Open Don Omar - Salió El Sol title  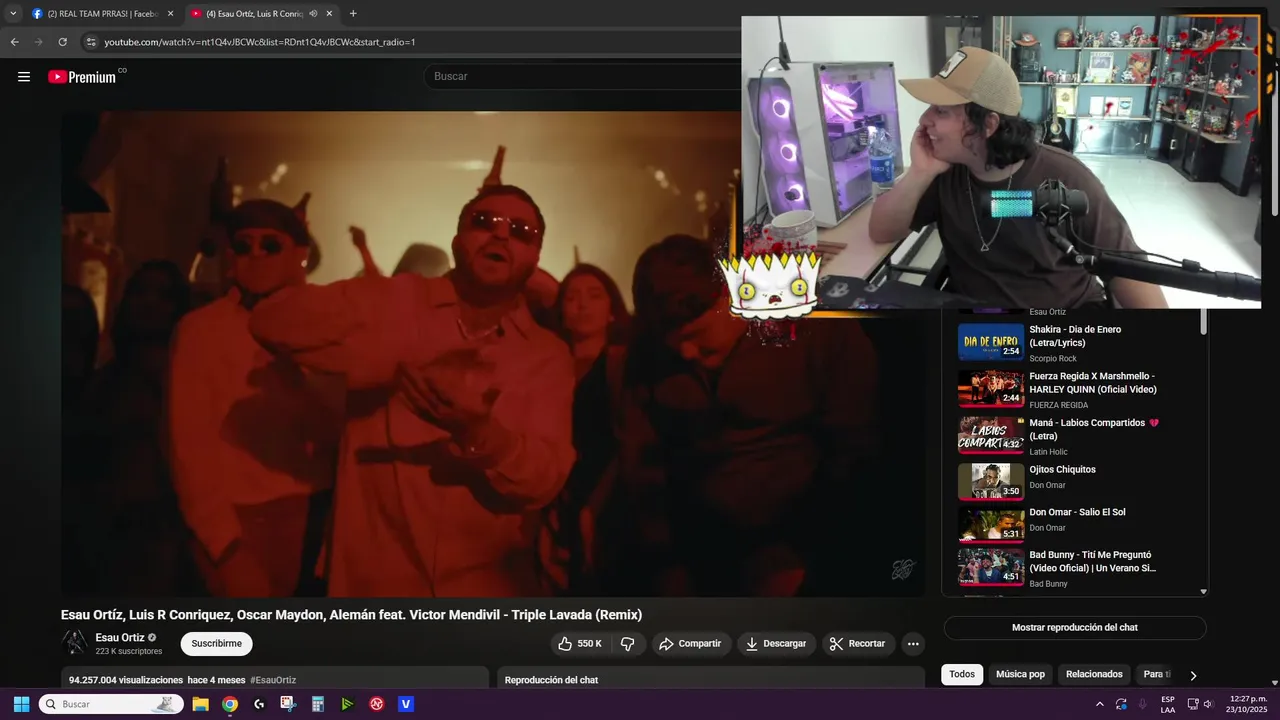tap(1077, 512)
